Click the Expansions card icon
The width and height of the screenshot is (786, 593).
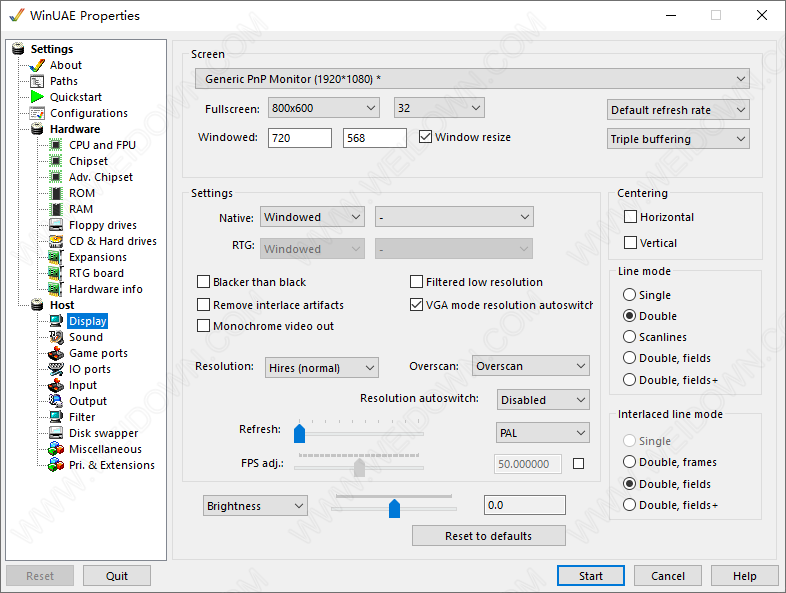(55, 257)
